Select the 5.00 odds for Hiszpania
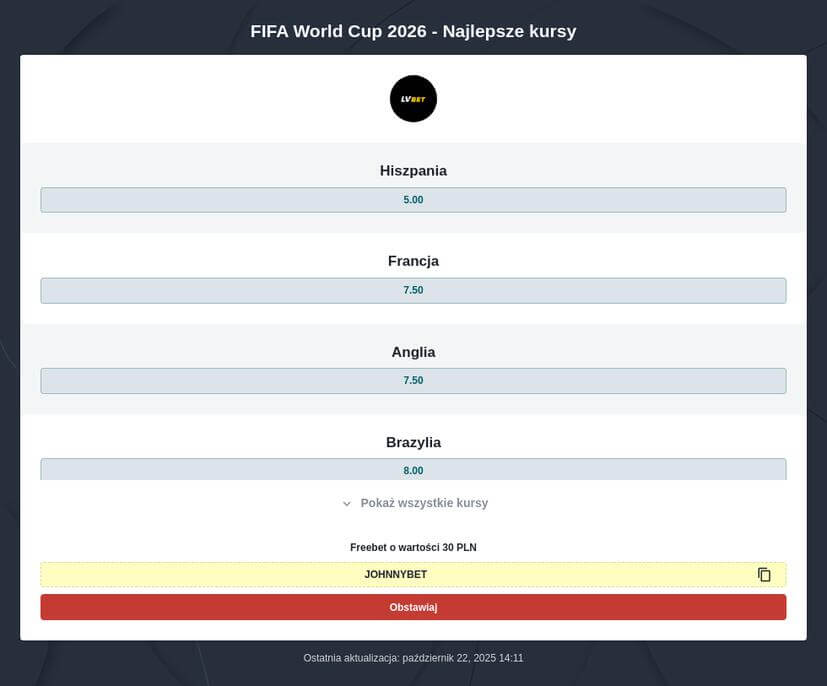 pyautogui.click(x=413, y=200)
